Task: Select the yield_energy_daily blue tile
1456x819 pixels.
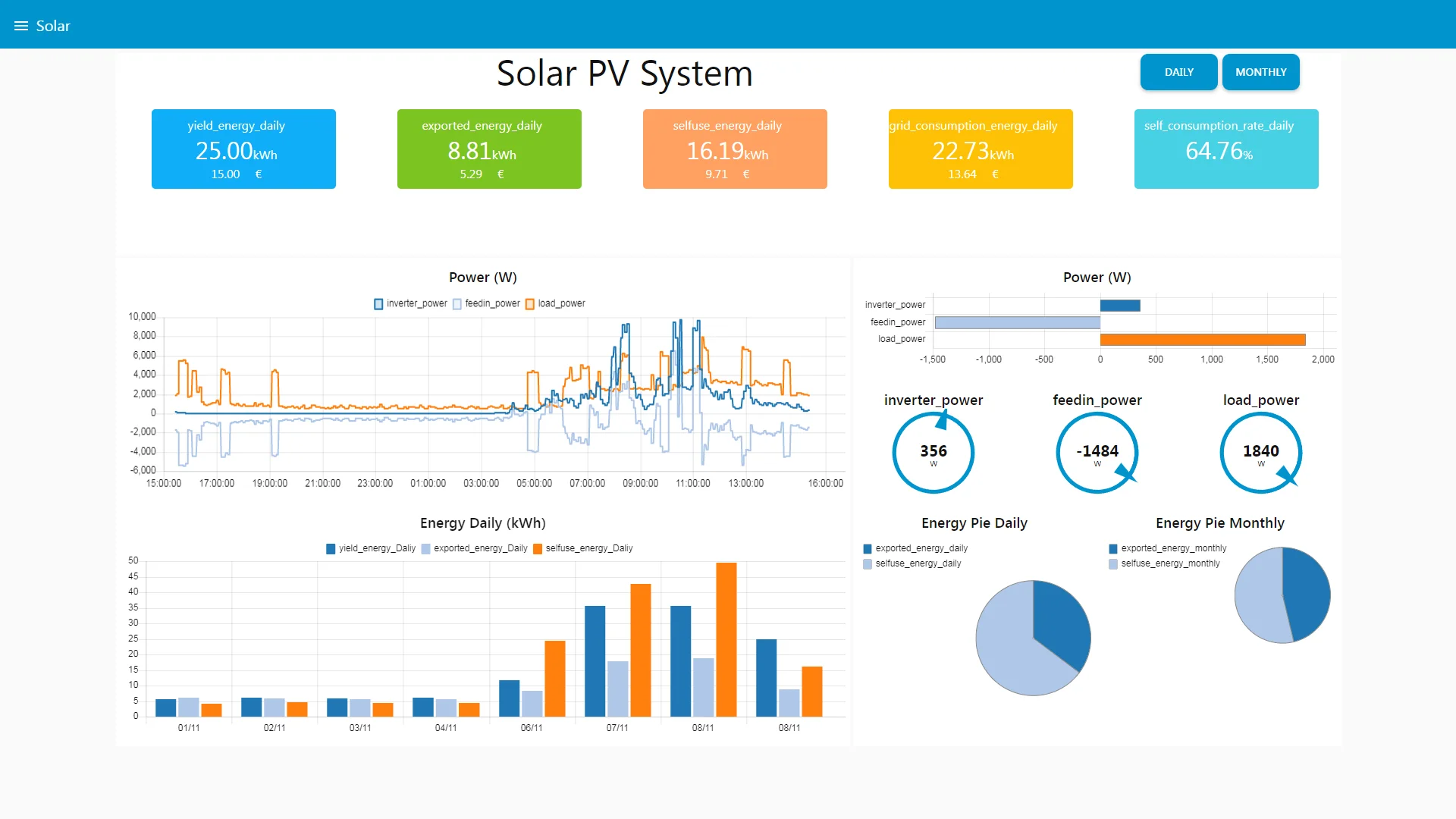Action: click(x=243, y=149)
